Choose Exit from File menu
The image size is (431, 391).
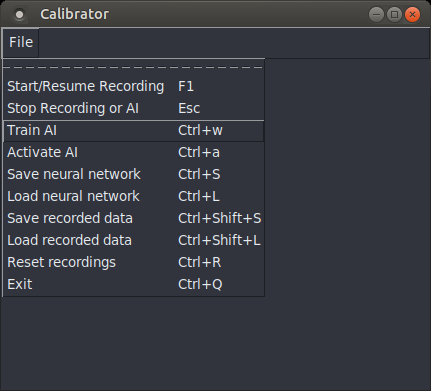[133, 284]
